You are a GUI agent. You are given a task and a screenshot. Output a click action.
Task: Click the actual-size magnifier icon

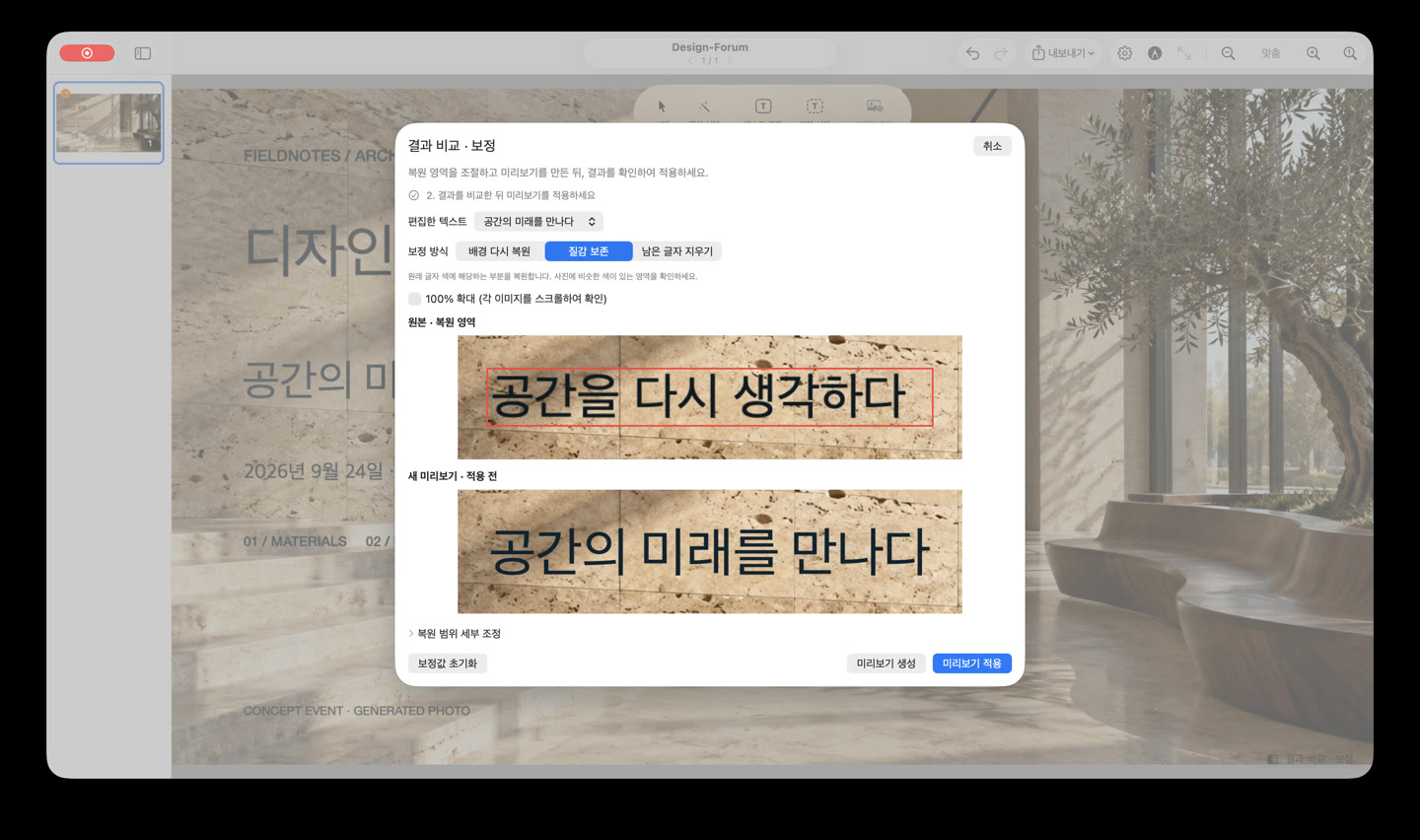click(1350, 53)
